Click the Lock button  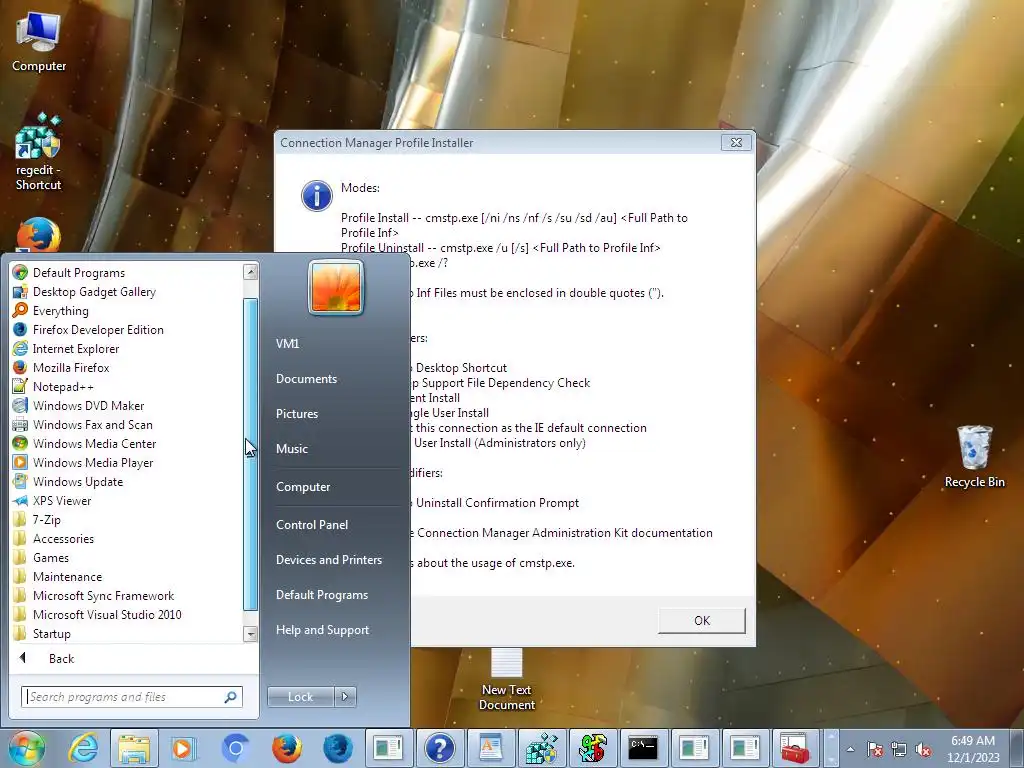[300, 697]
